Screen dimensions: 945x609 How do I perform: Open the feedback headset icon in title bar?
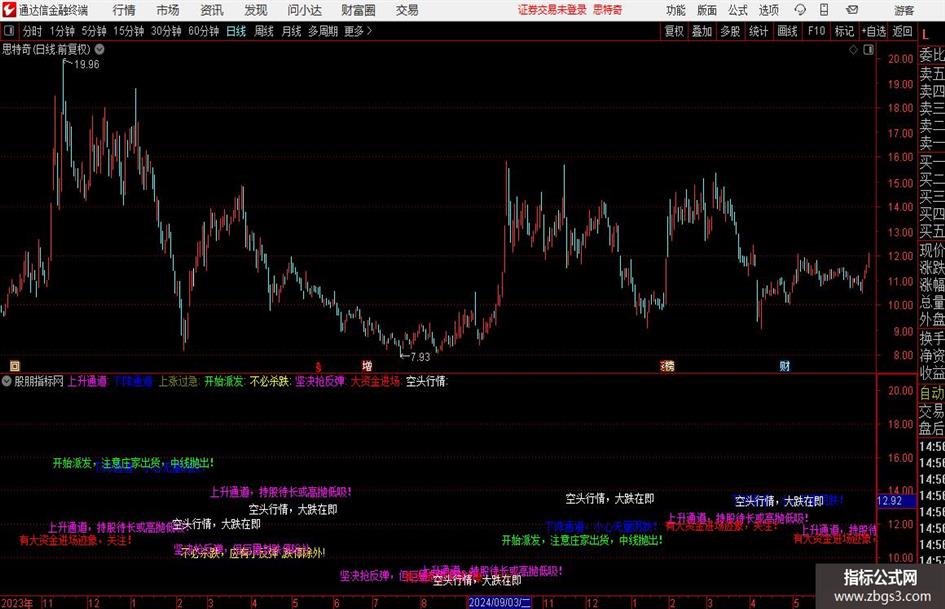(800, 10)
